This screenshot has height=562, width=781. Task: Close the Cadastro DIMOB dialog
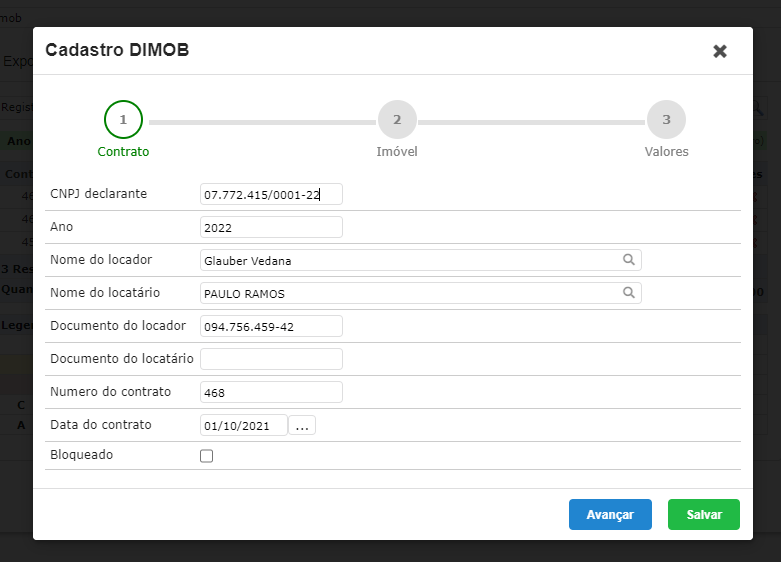coord(720,51)
